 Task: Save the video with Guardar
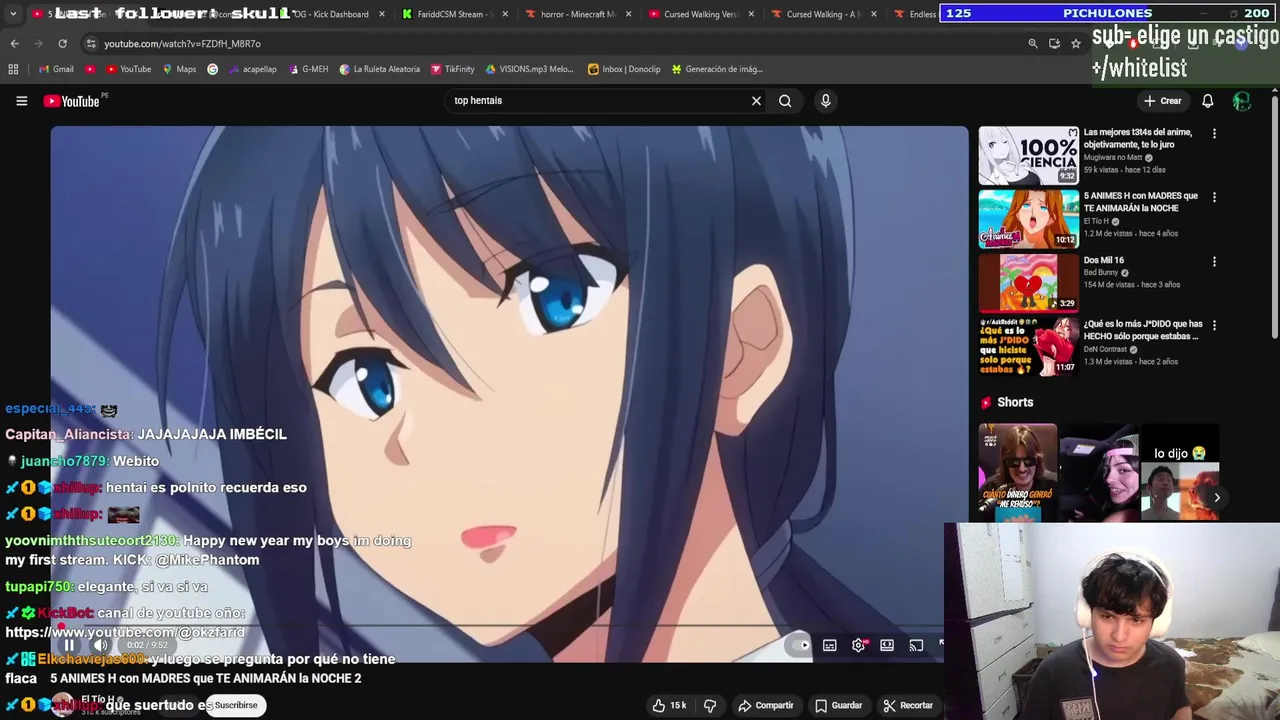click(x=838, y=705)
